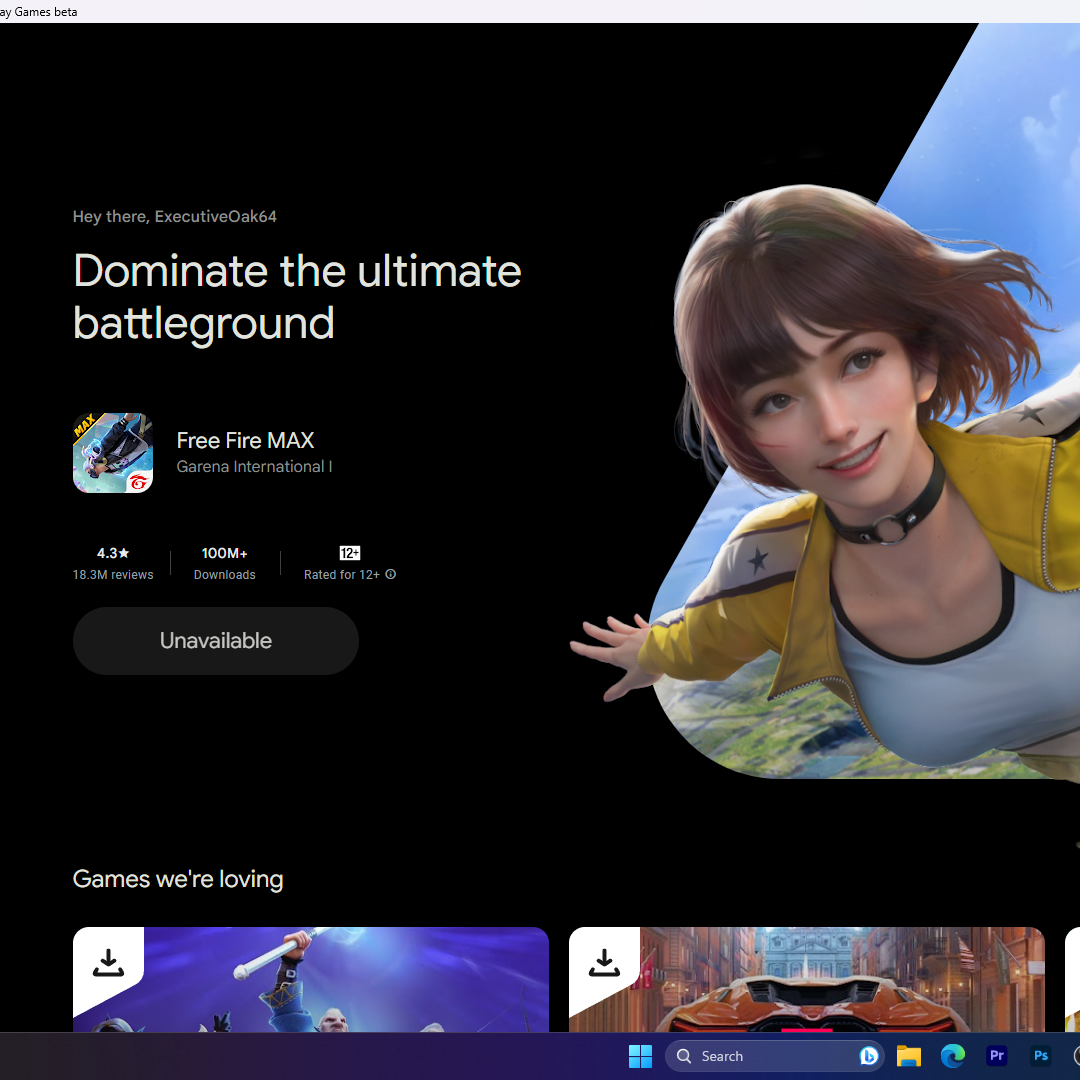Viewport: 1080px width, 1080px height.
Task: Launch Microsoft Edge from the taskbar
Action: (x=952, y=1056)
